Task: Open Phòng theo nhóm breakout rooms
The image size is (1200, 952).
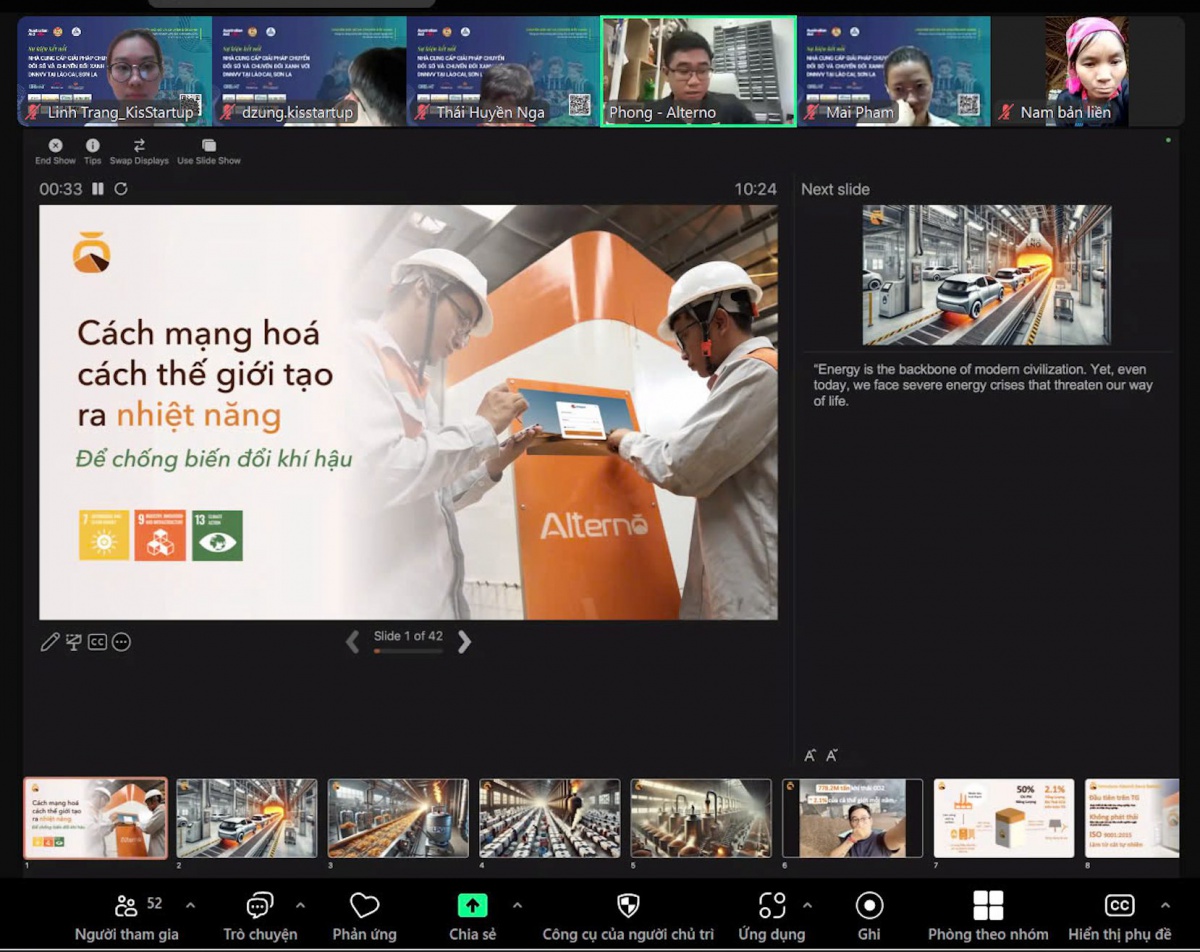Action: [x=988, y=916]
